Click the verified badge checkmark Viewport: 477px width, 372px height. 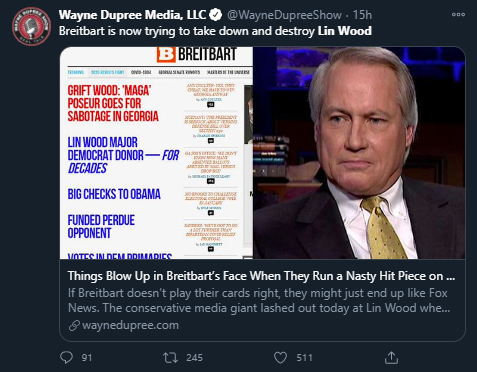216,15
